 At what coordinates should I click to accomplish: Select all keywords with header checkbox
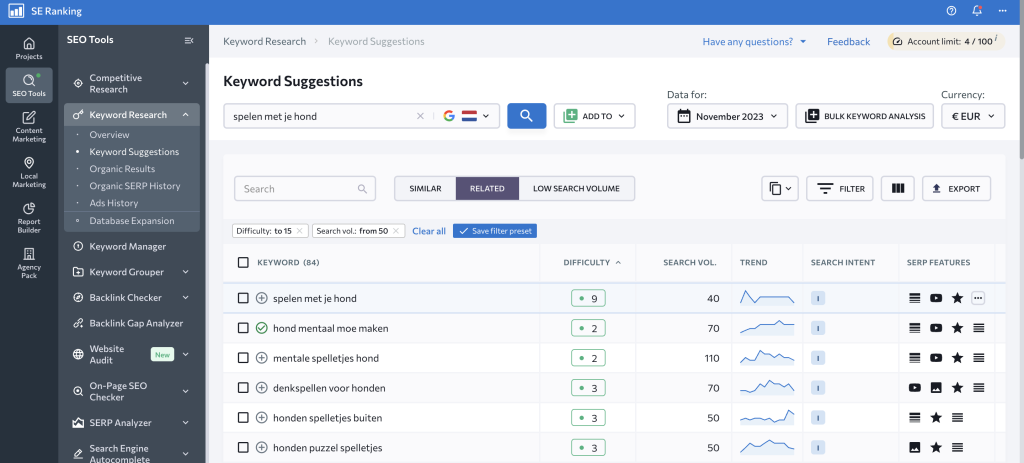tap(243, 263)
